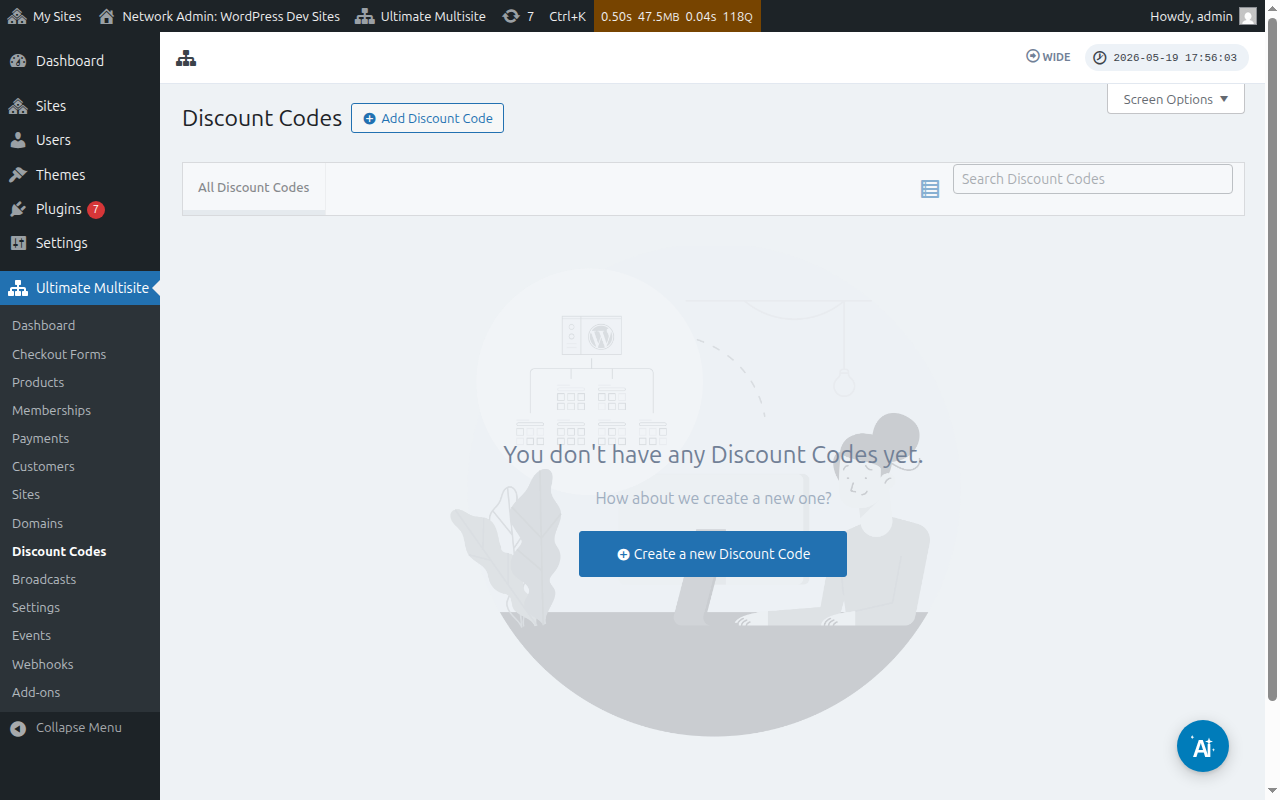
Task: Open the query monitor performance stats
Action: pyautogui.click(x=677, y=16)
